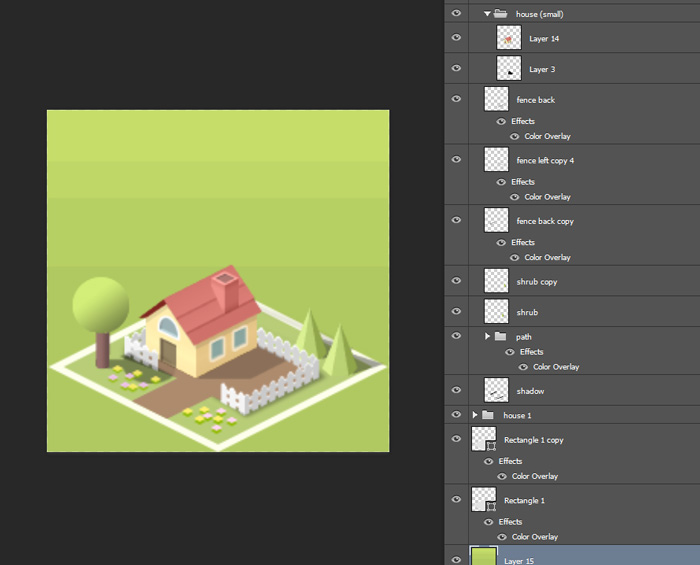Viewport: 700px width, 565px height.
Task: Hide the house (small) group
Action: [456, 13]
